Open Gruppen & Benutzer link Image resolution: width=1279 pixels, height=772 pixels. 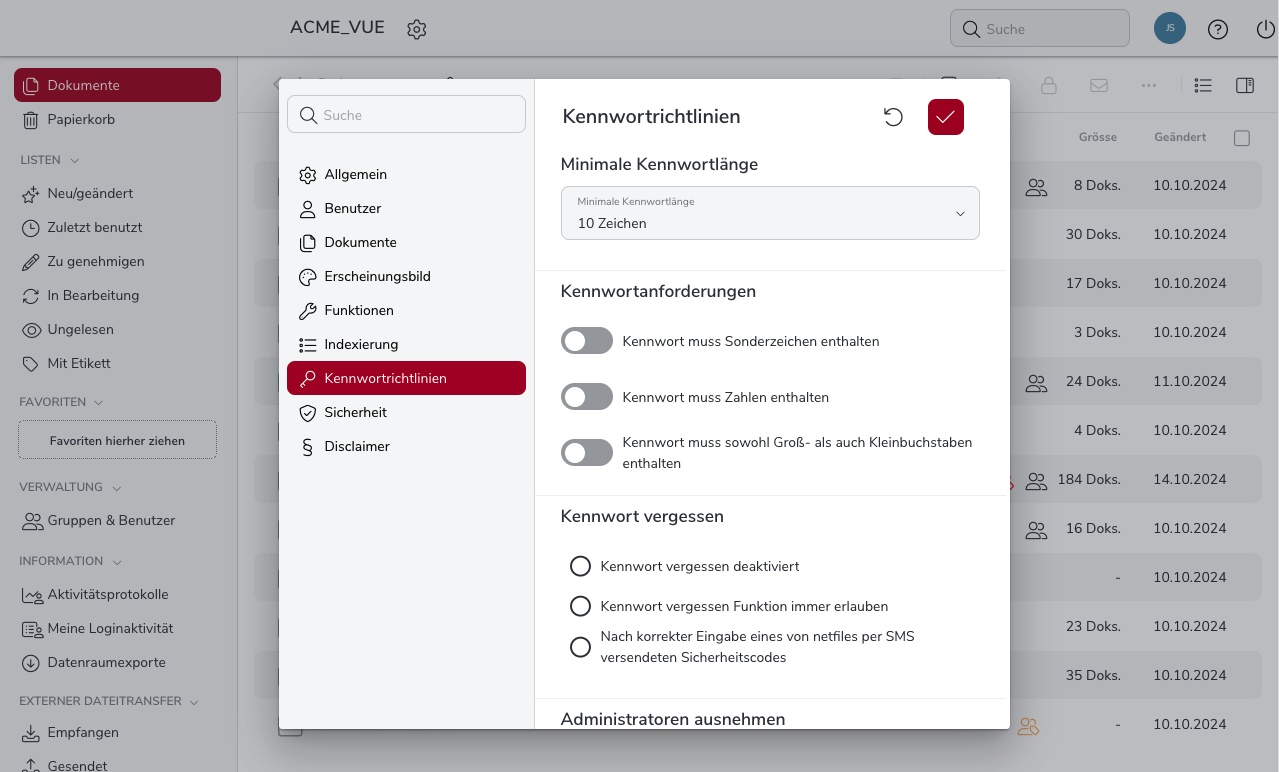pyautogui.click(x=110, y=520)
